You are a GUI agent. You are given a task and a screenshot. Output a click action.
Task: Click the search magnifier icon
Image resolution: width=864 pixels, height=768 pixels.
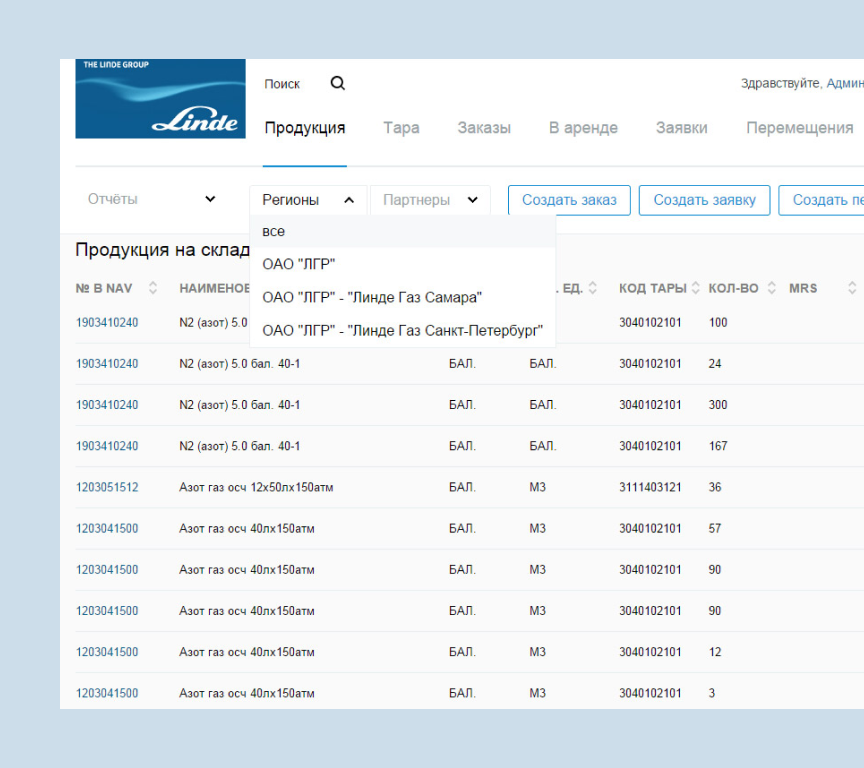coord(338,84)
